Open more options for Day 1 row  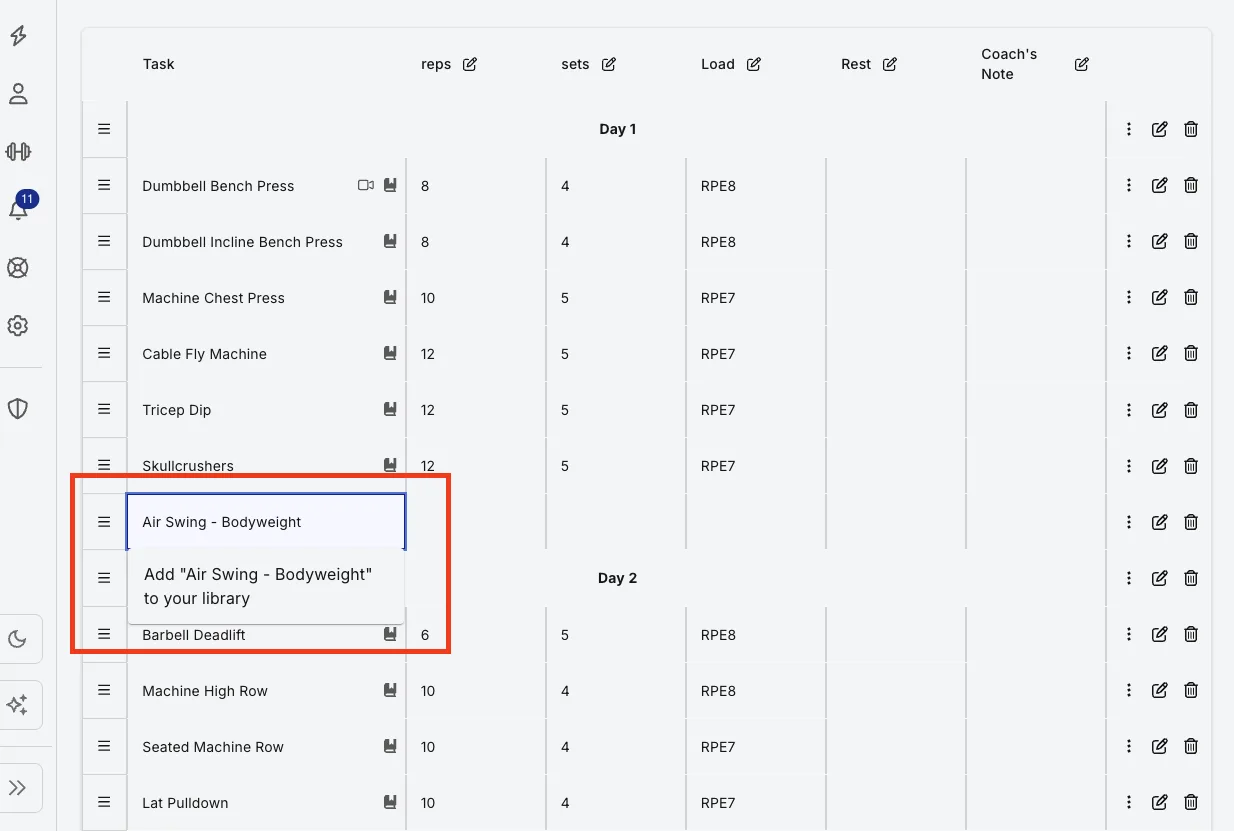click(x=1129, y=129)
